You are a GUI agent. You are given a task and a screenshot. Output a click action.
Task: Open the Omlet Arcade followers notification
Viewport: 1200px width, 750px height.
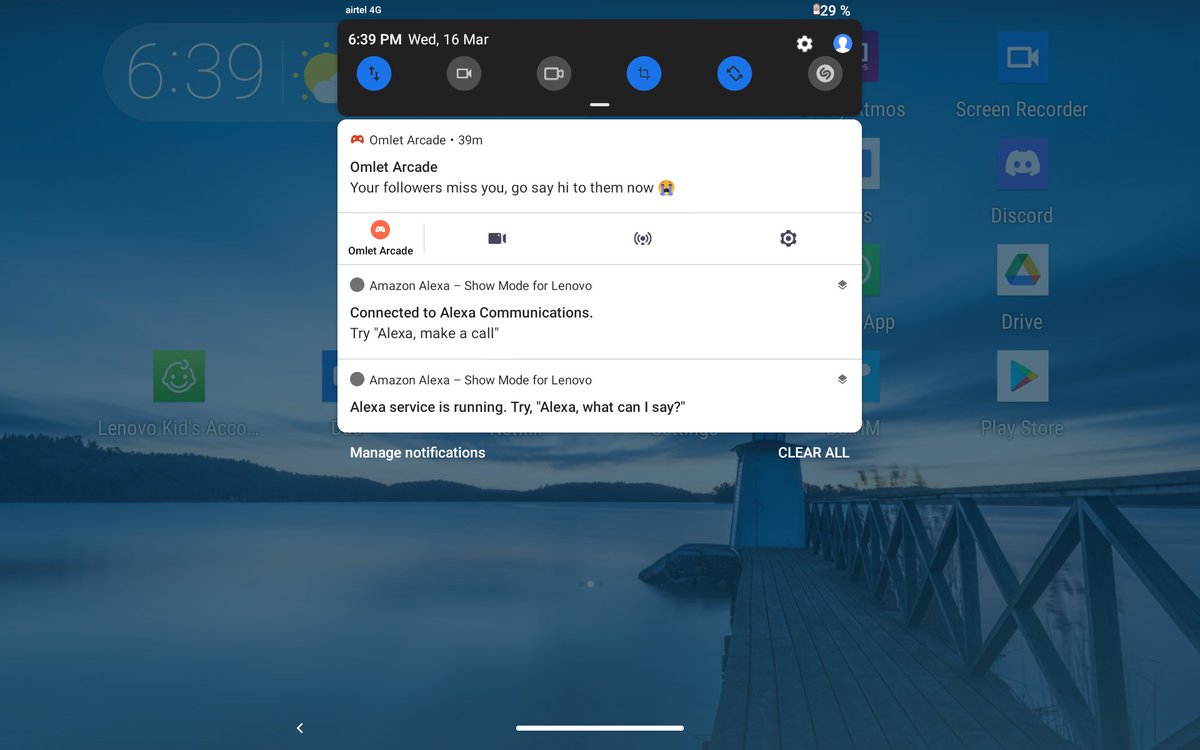pyautogui.click(x=599, y=167)
